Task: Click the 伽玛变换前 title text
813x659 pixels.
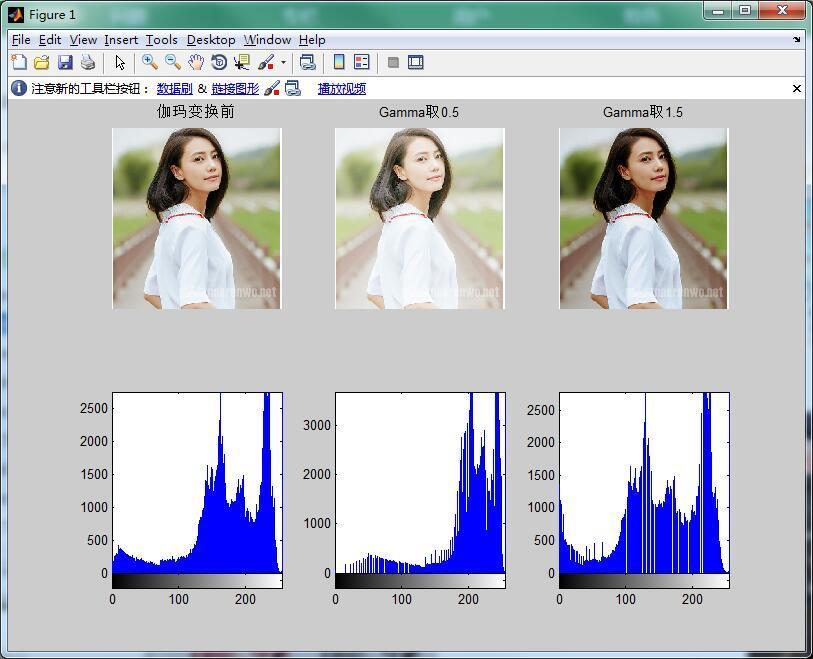Action: tap(195, 111)
